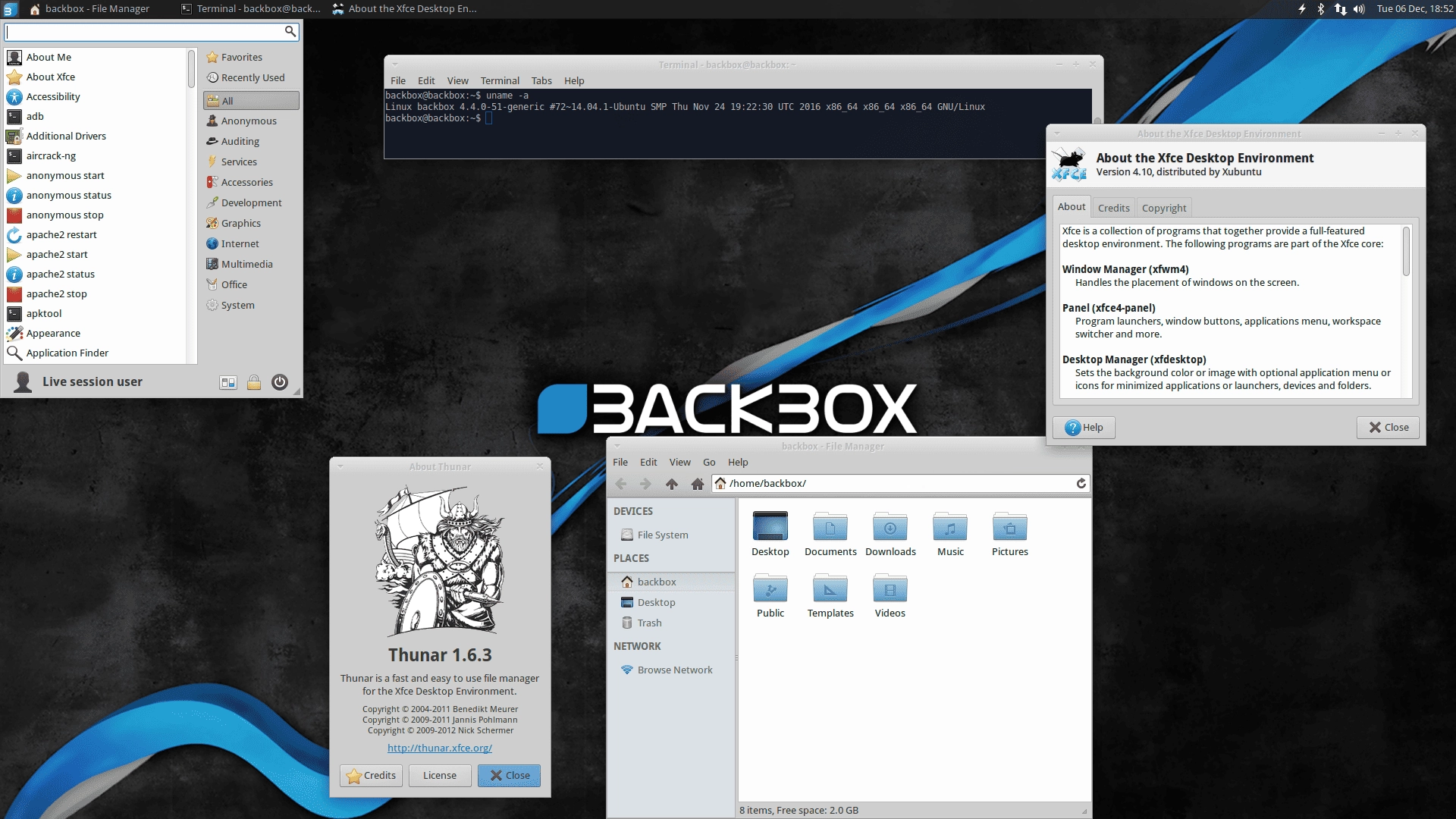This screenshot has height=819, width=1456.
Task: Launch anonymous start from app list
Action: pos(96,175)
